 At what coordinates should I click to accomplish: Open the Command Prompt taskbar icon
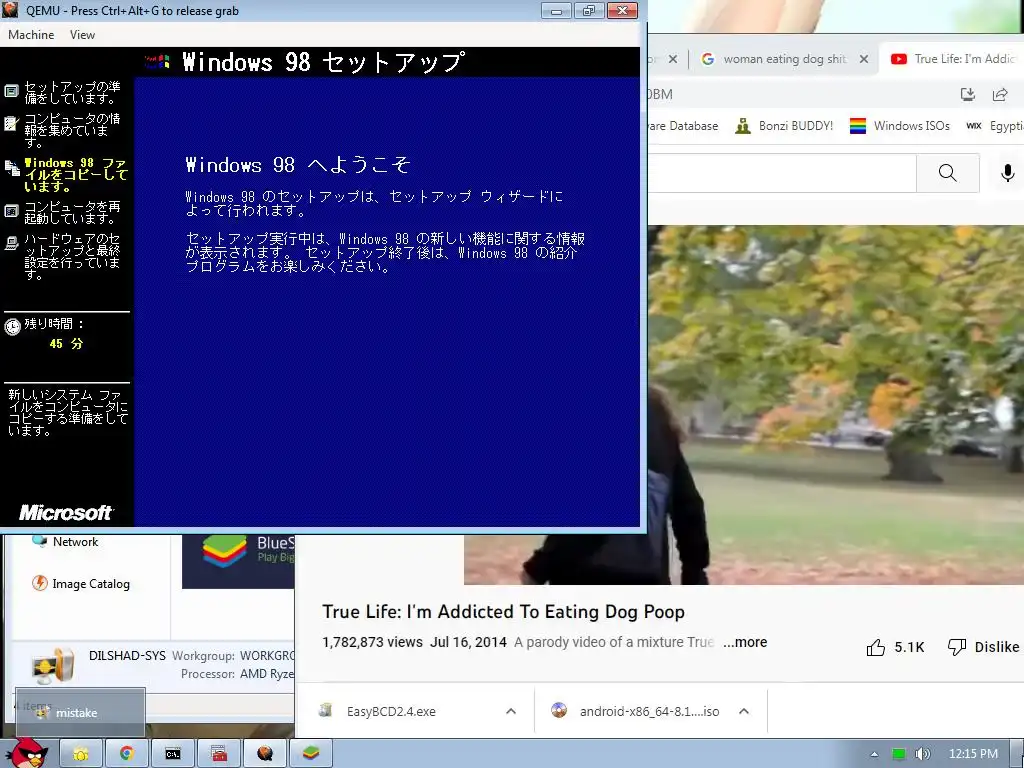[x=172, y=754]
